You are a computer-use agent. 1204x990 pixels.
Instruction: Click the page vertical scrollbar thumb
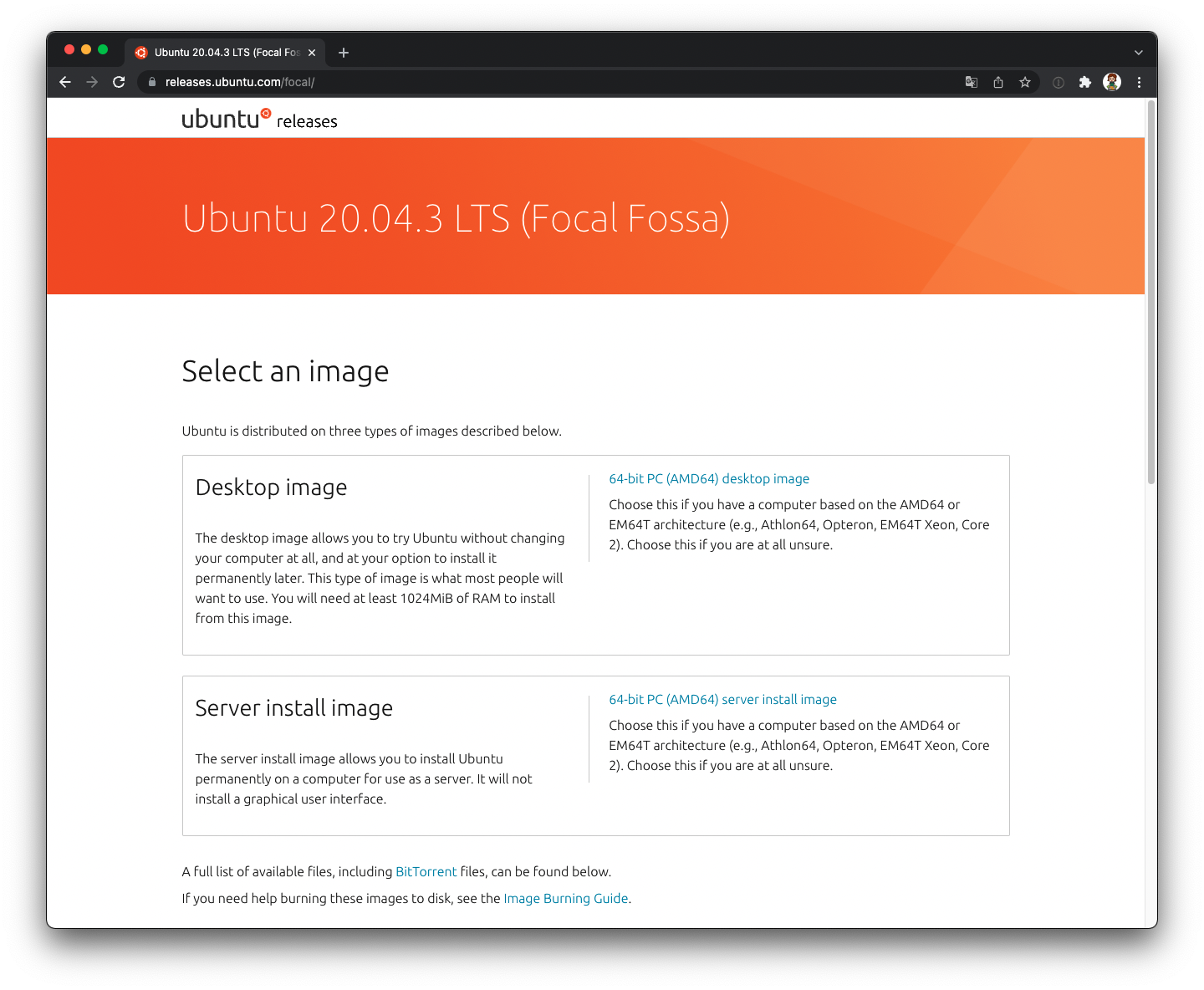click(1151, 293)
